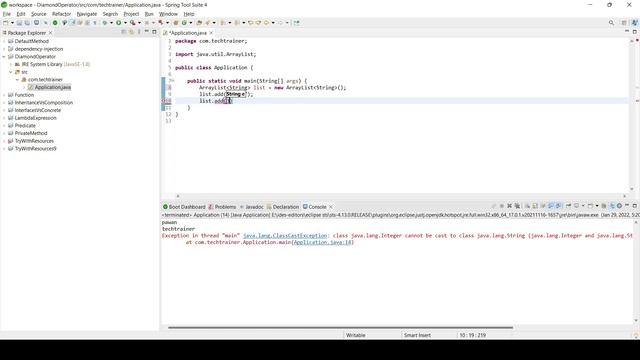Open the Display Selected Console dropdown arrow

pyautogui.click(x=583, y=206)
